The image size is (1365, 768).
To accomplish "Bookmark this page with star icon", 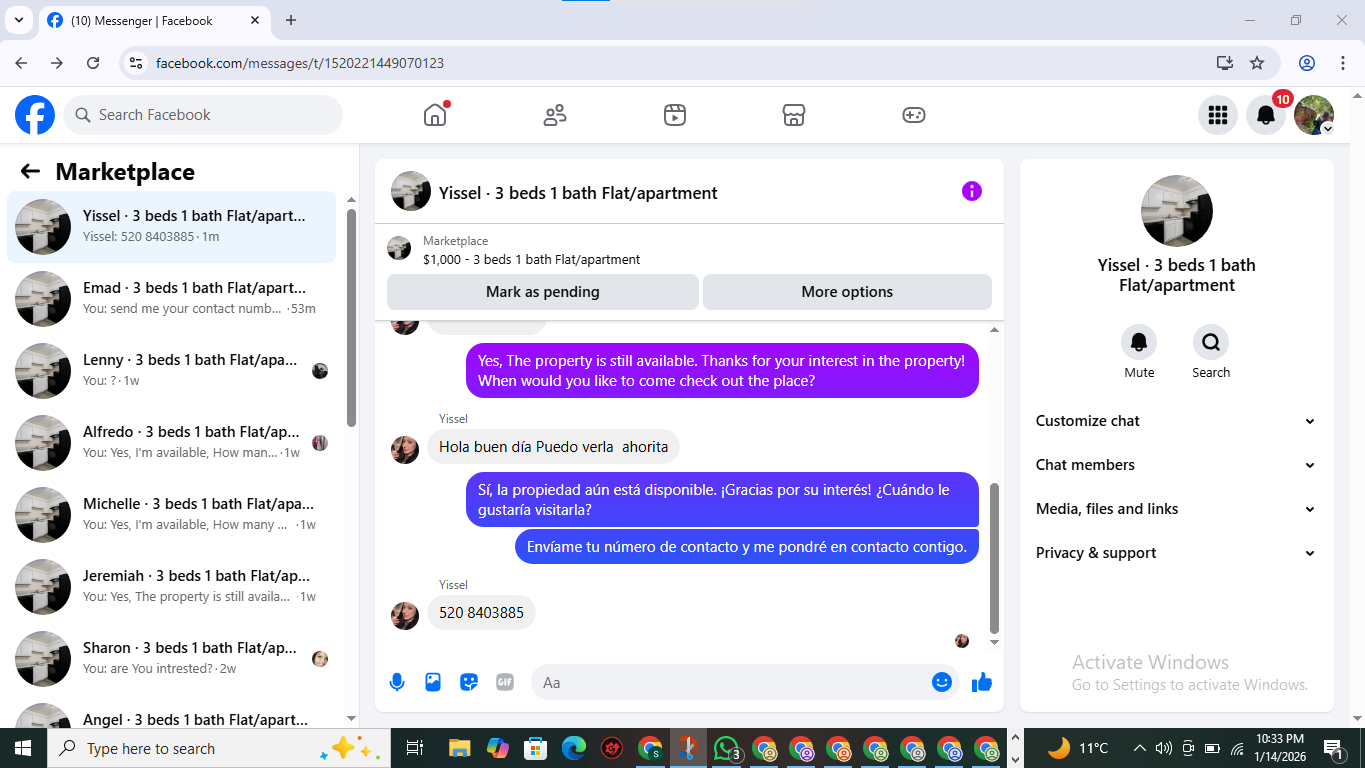I will point(1257,63).
